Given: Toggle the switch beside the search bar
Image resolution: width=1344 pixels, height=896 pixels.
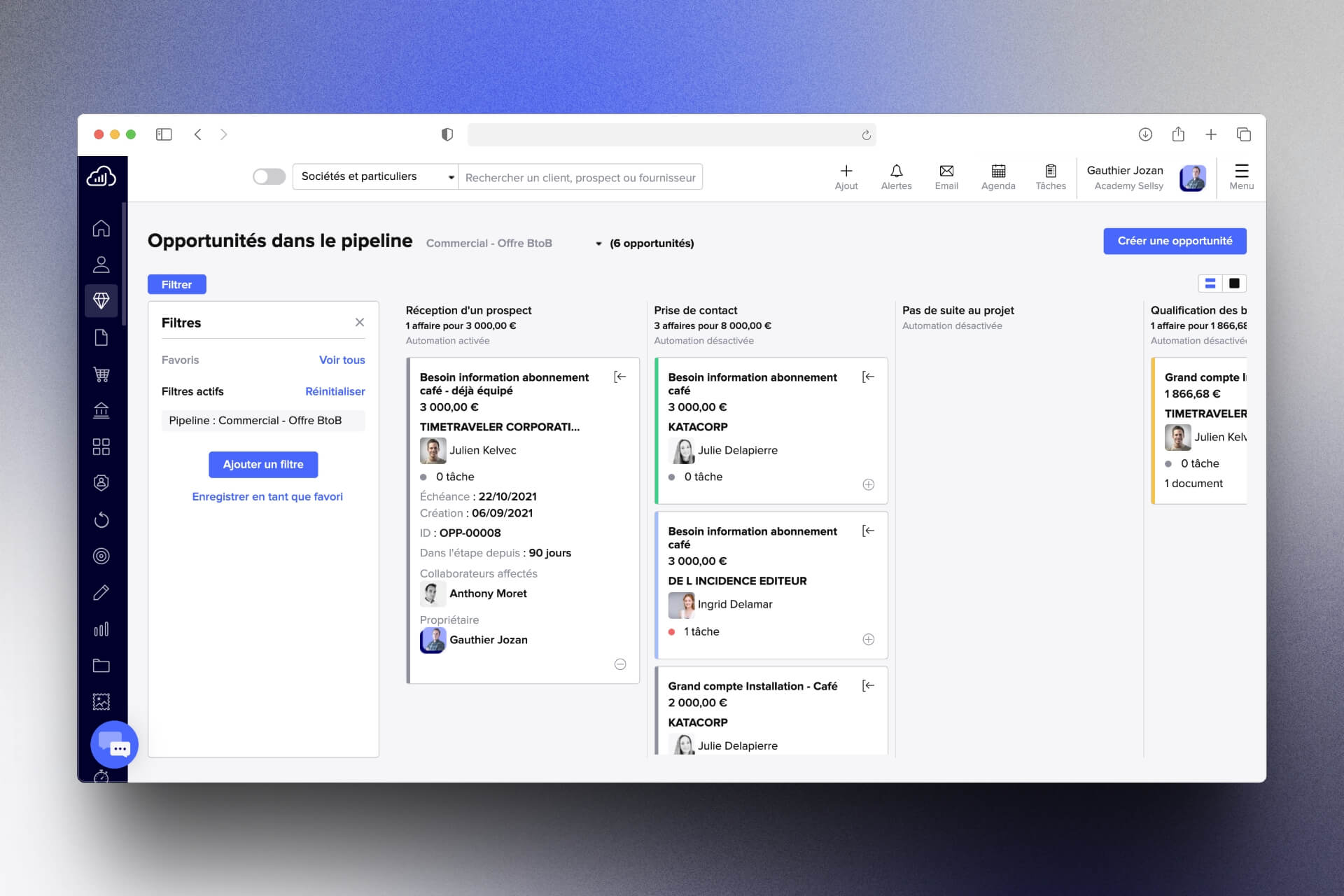Looking at the screenshot, I should pyautogui.click(x=269, y=176).
